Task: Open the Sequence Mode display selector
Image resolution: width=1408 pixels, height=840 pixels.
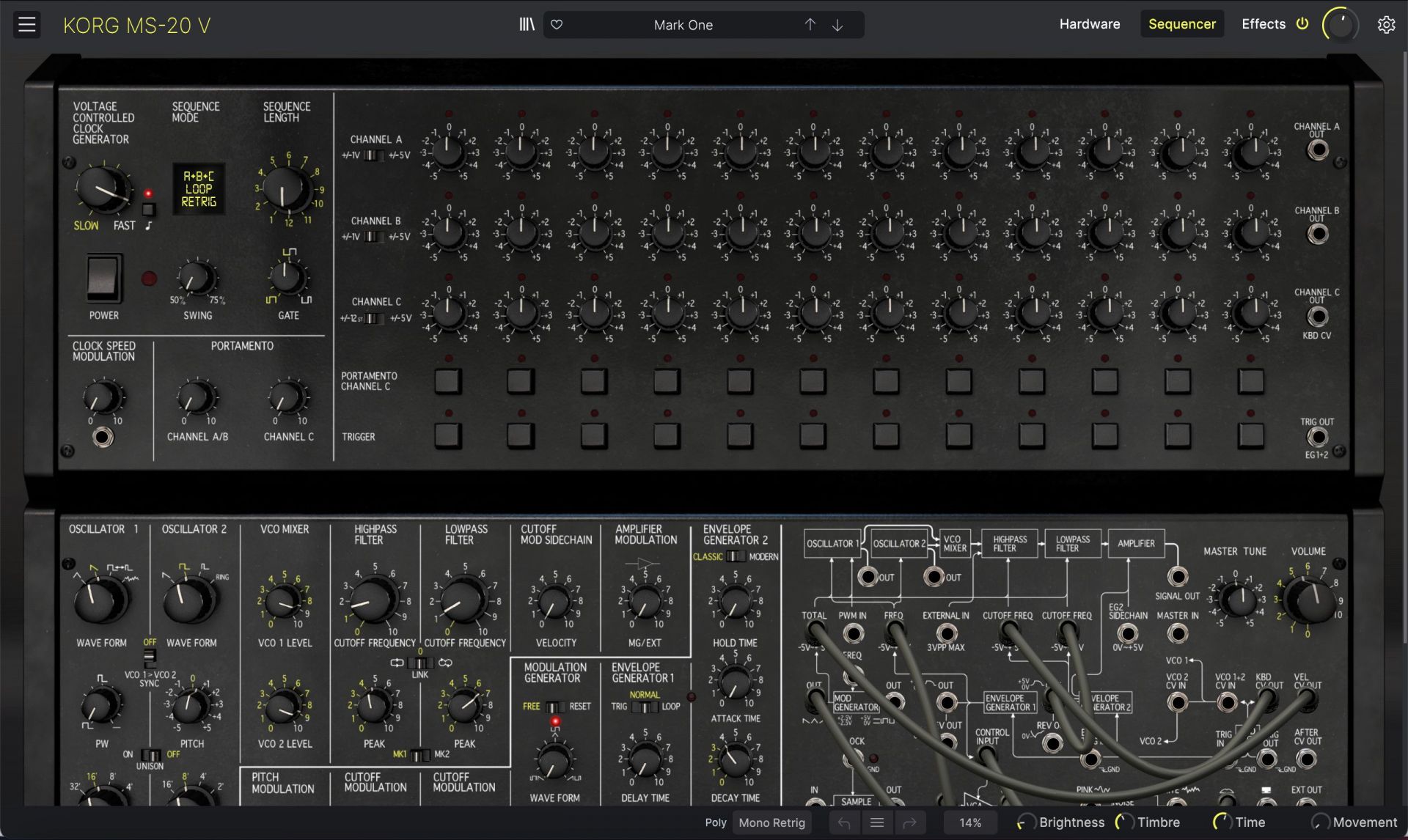Action: 199,189
